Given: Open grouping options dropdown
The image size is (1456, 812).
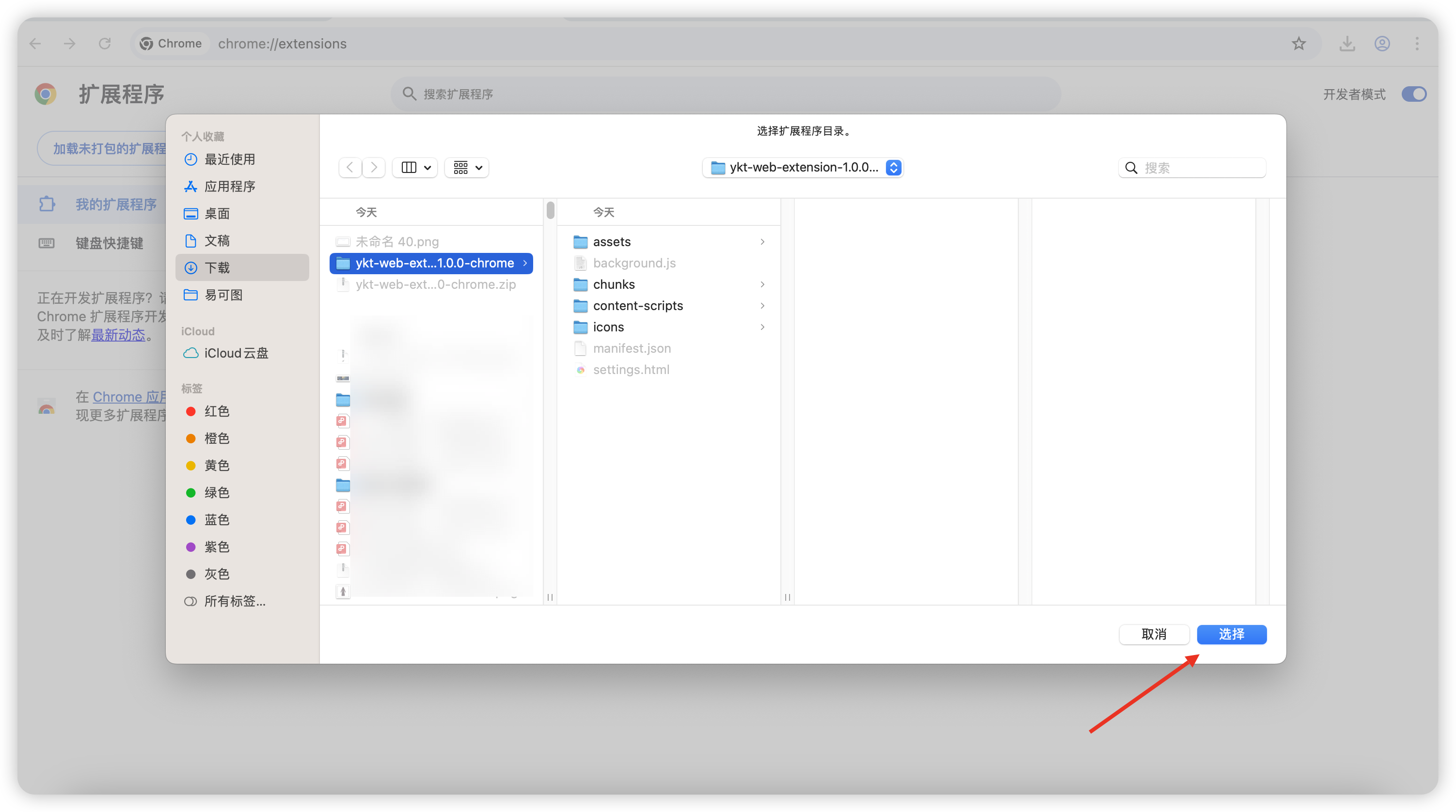Looking at the screenshot, I should (x=467, y=167).
